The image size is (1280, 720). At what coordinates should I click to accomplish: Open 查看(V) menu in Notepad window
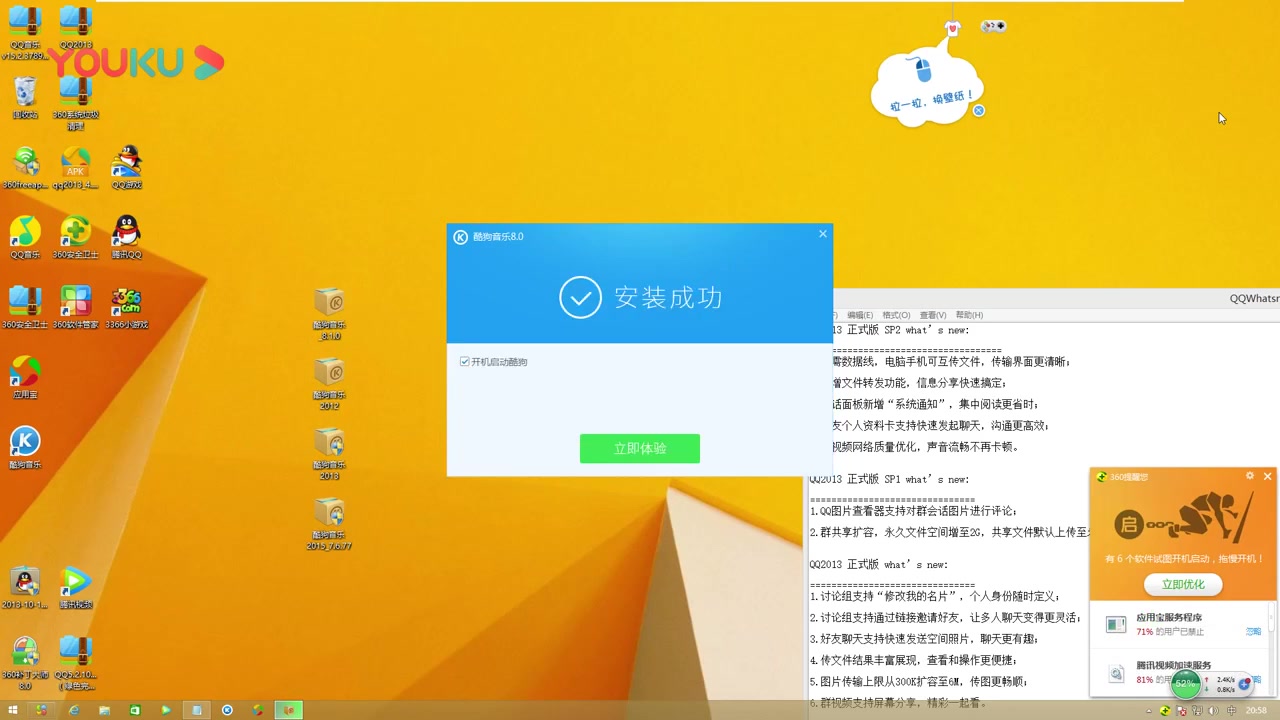coord(933,315)
